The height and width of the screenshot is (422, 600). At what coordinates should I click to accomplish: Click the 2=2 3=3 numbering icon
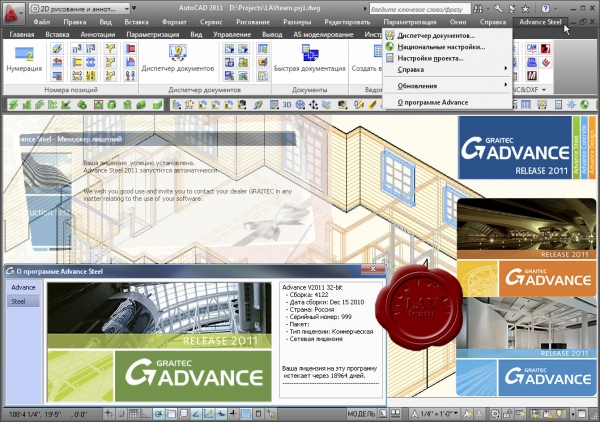pyautogui.click(x=77, y=75)
